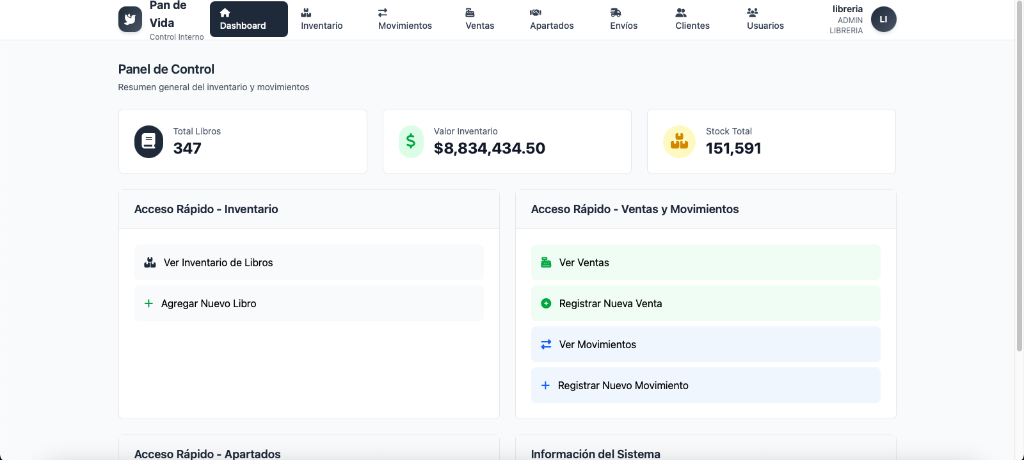The image size is (1024, 460).
Task: Click the book icon in Total Libros card
Action: click(149, 141)
